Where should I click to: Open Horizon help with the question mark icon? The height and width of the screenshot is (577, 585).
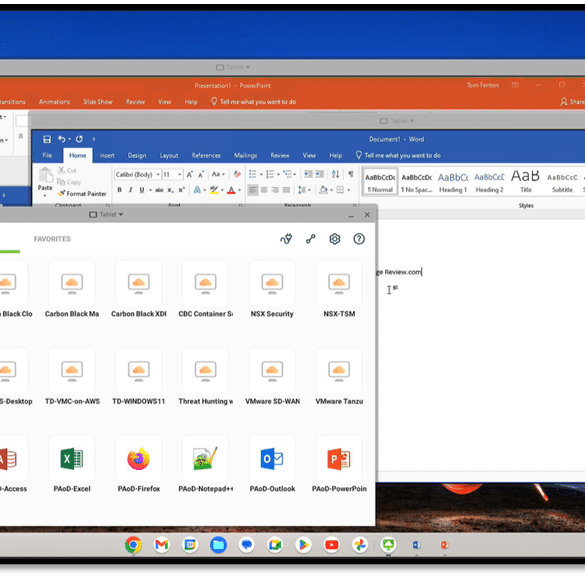[359, 239]
